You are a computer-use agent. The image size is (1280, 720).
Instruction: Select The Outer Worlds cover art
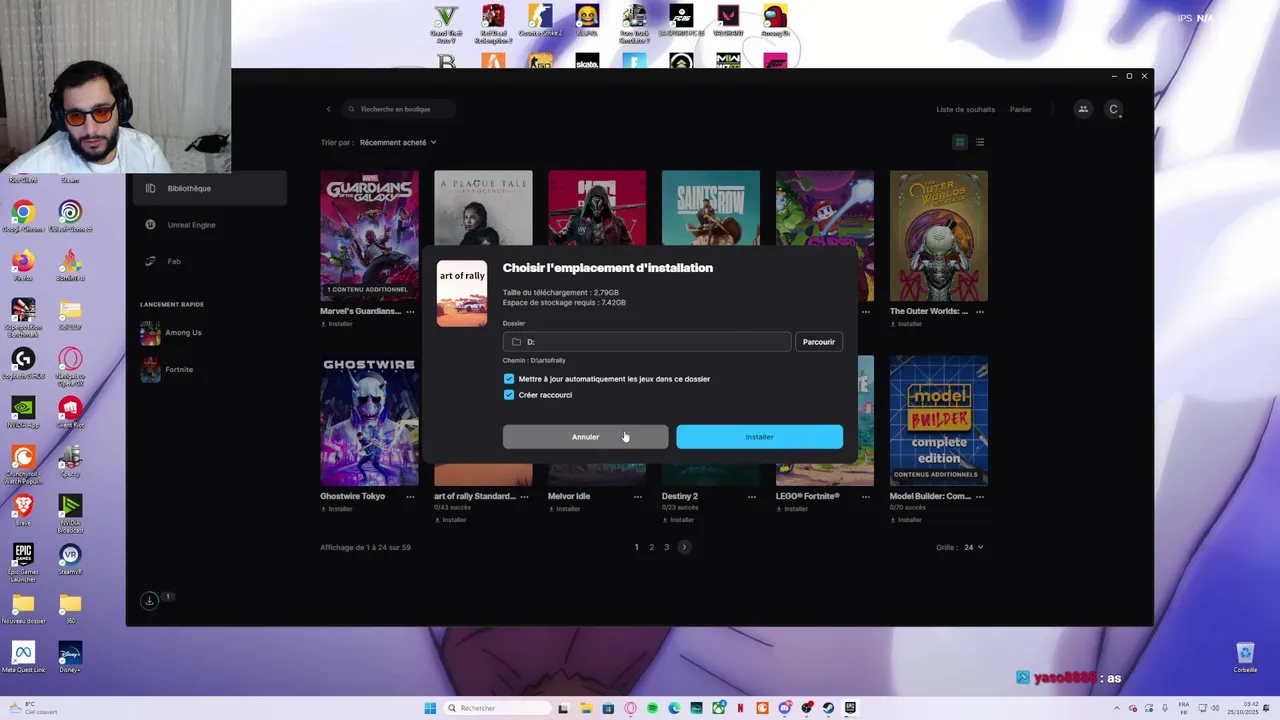(x=938, y=236)
